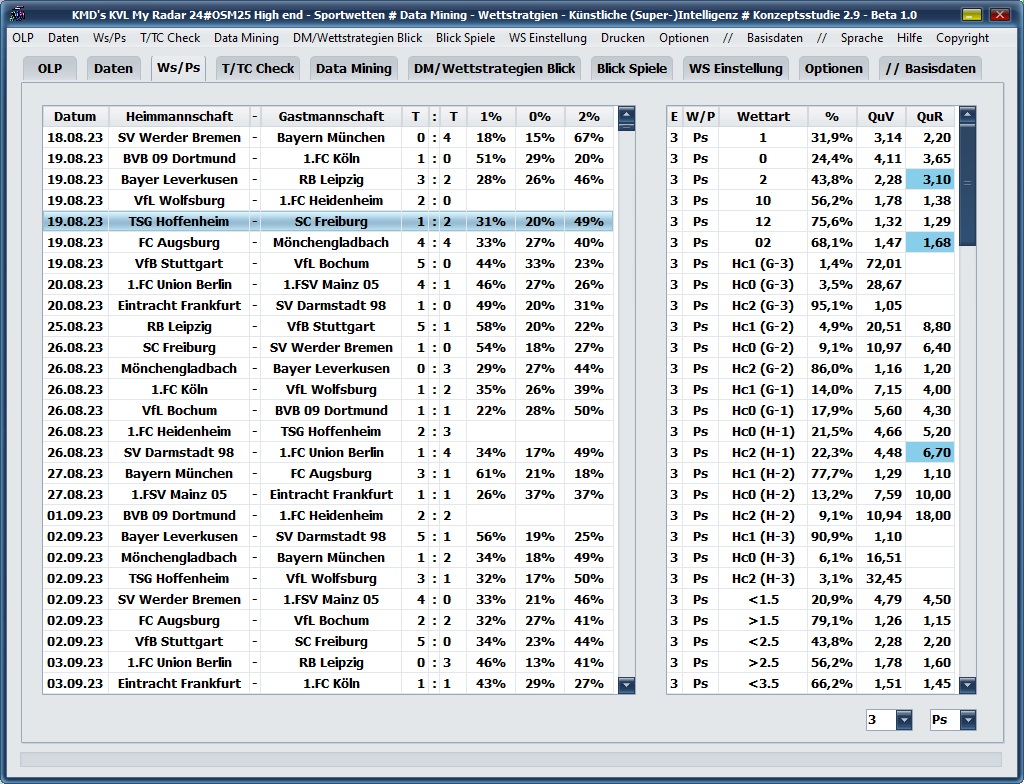
Task: Select the BVB 09 Dortmund vs 1.FC Köln row
Action: tap(328, 159)
